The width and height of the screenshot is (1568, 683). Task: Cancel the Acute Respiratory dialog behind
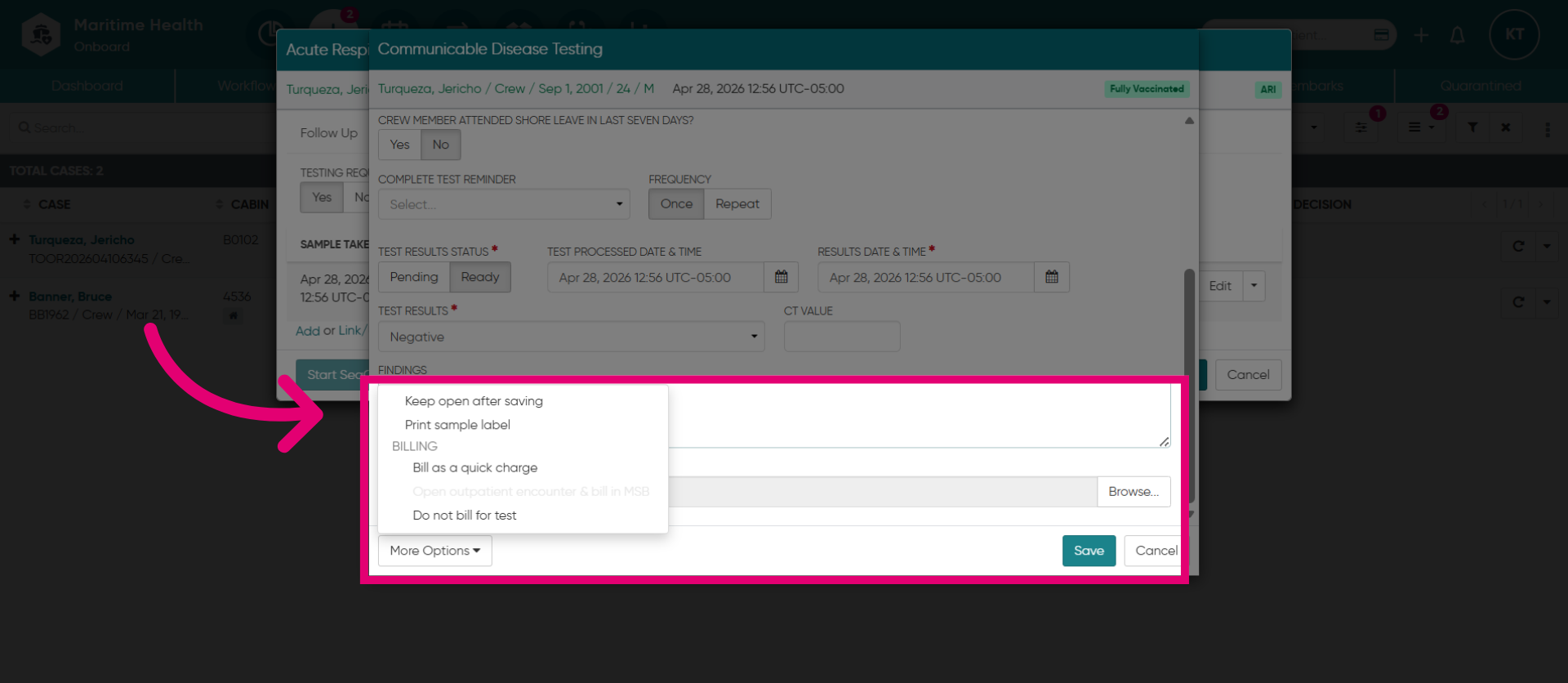pos(1248,375)
